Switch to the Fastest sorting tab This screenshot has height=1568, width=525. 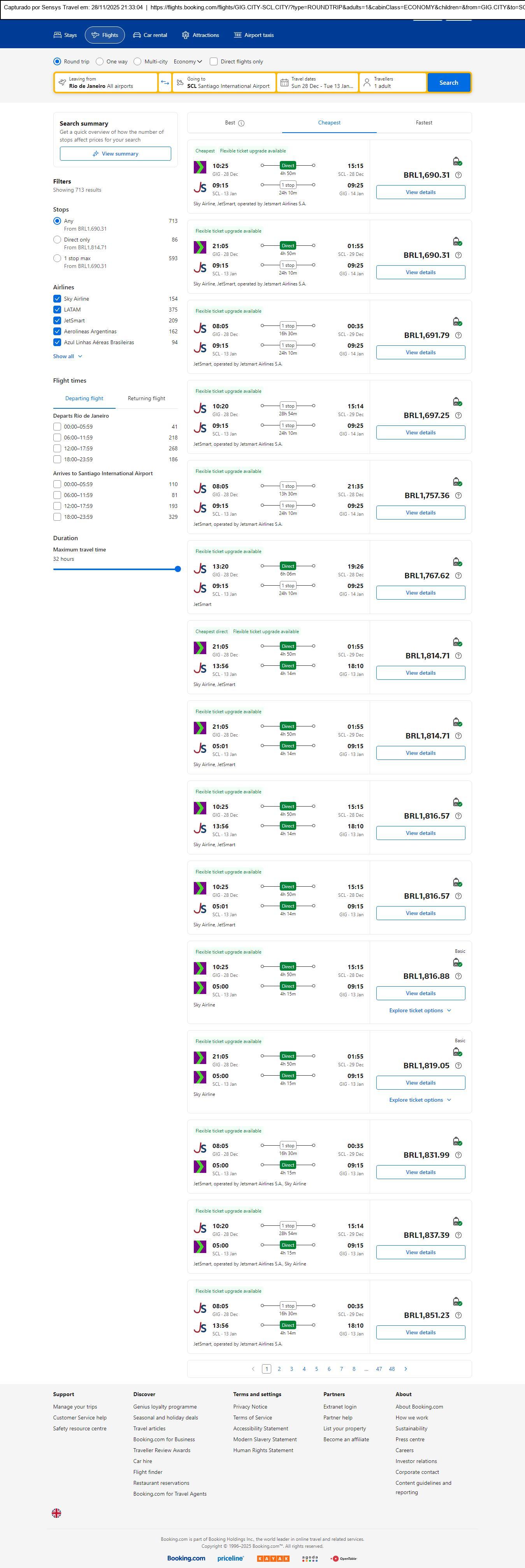(x=424, y=123)
